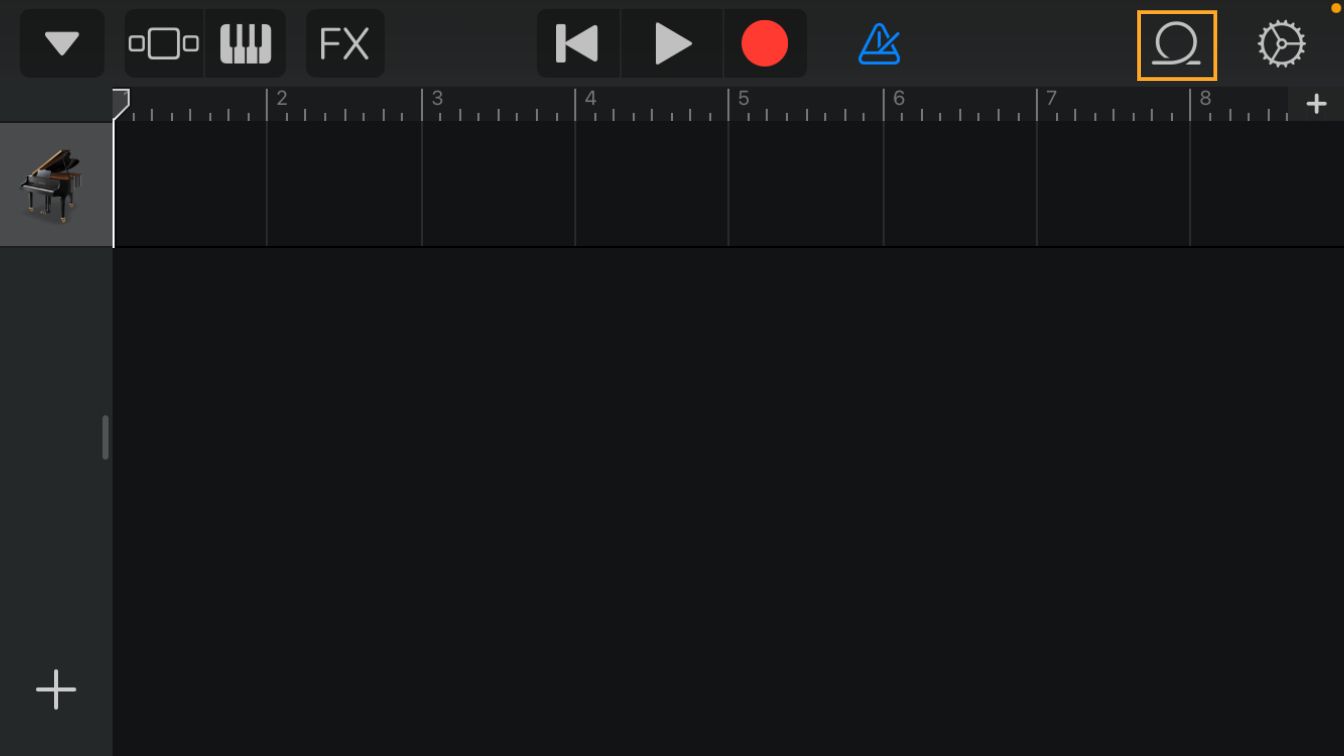The height and width of the screenshot is (756, 1344).
Task: Start playback with the Play button
Action: pos(672,44)
